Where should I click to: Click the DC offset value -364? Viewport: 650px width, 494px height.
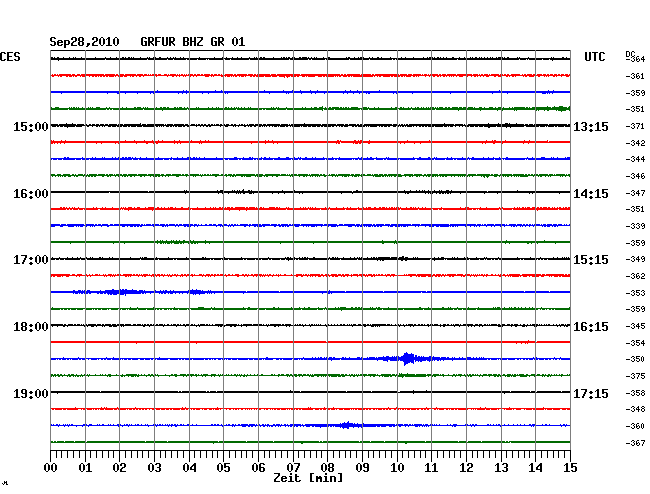pyautogui.click(x=637, y=59)
